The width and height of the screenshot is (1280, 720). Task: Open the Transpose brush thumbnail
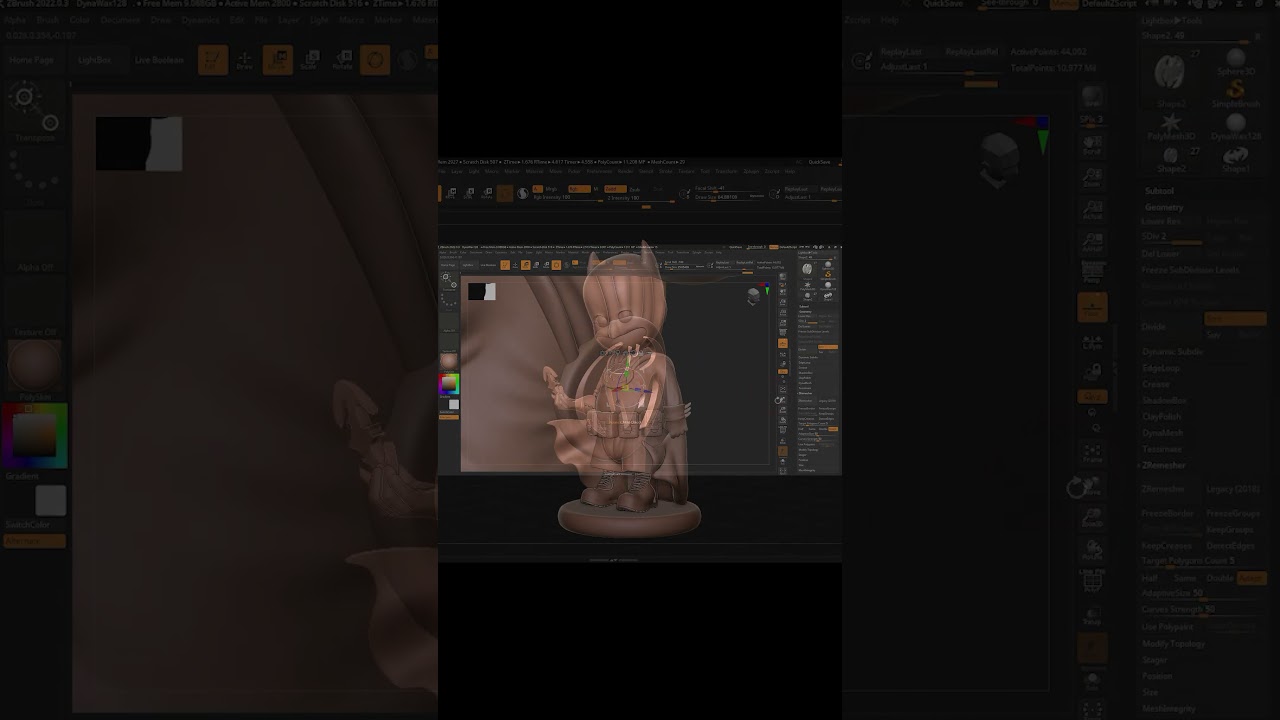(x=35, y=110)
